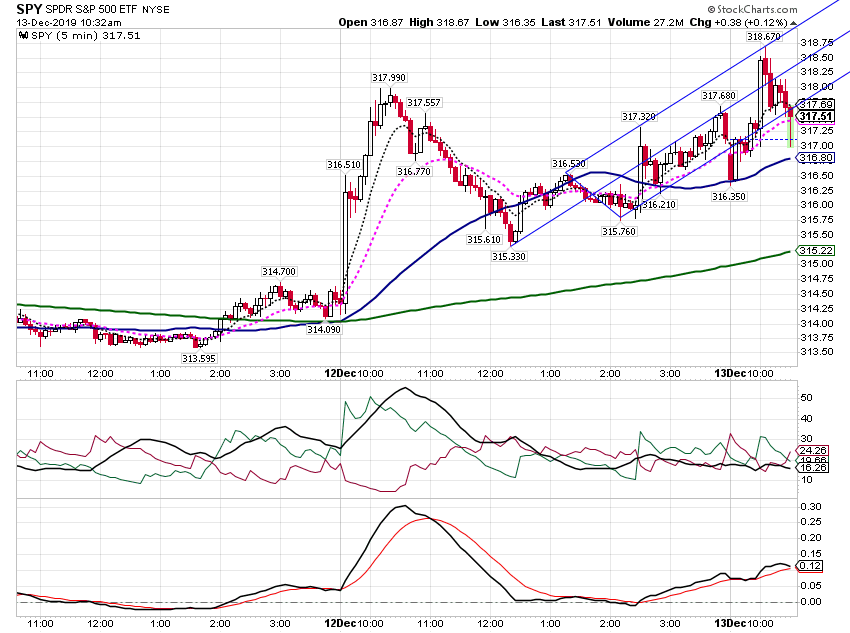The image size is (850, 633).
Task: Click the 315.330 swing low annotation
Action: click(509, 256)
